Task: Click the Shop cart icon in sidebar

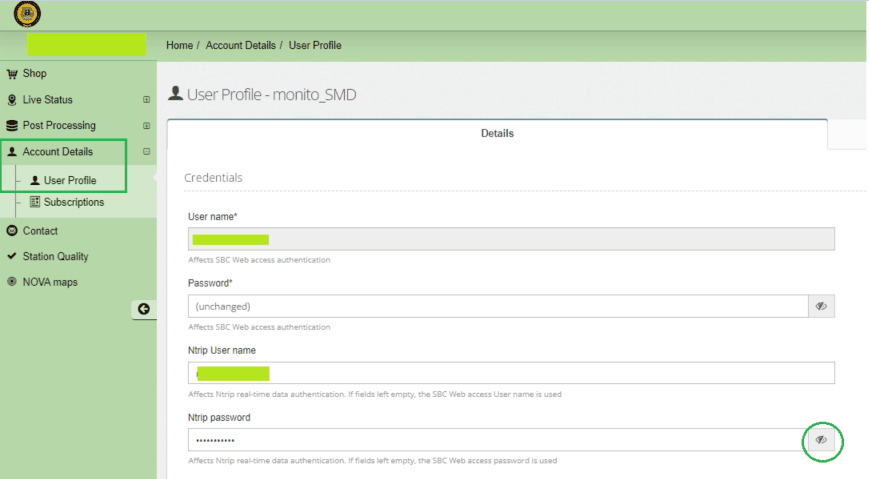Action: click(12, 74)
